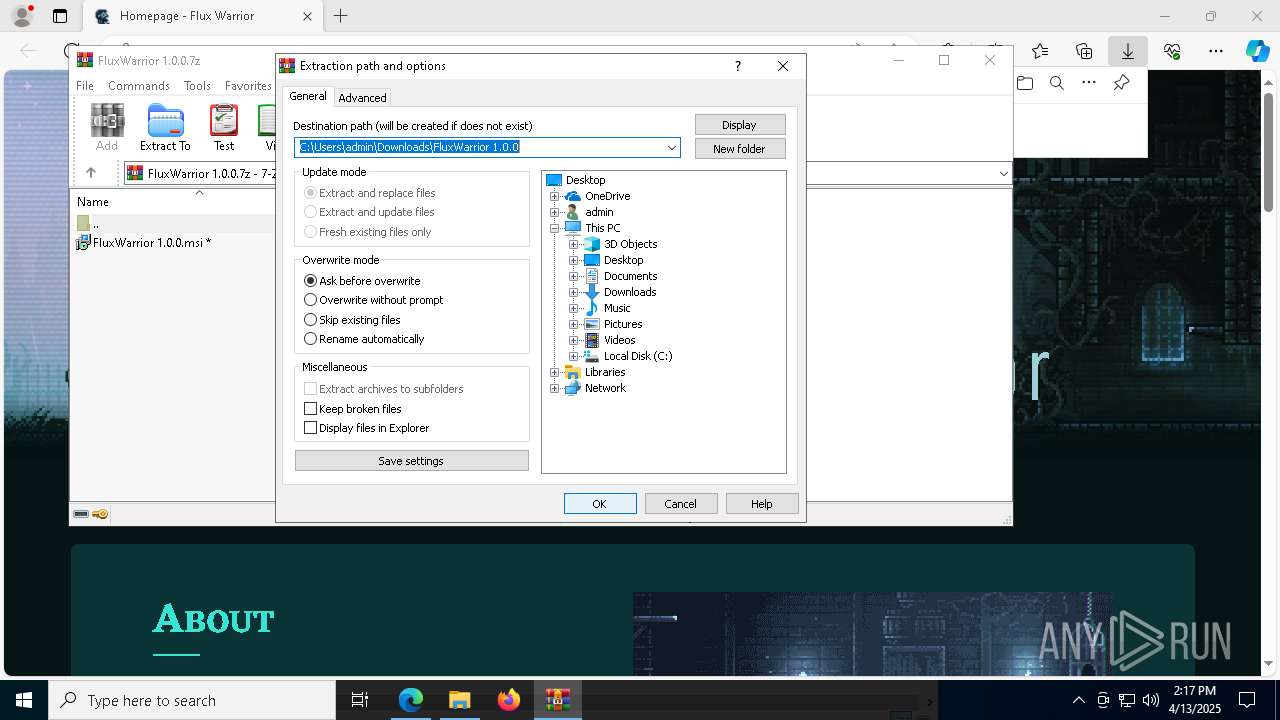
Task: Expand the Downloads tree node
Action: coord(574,292)
